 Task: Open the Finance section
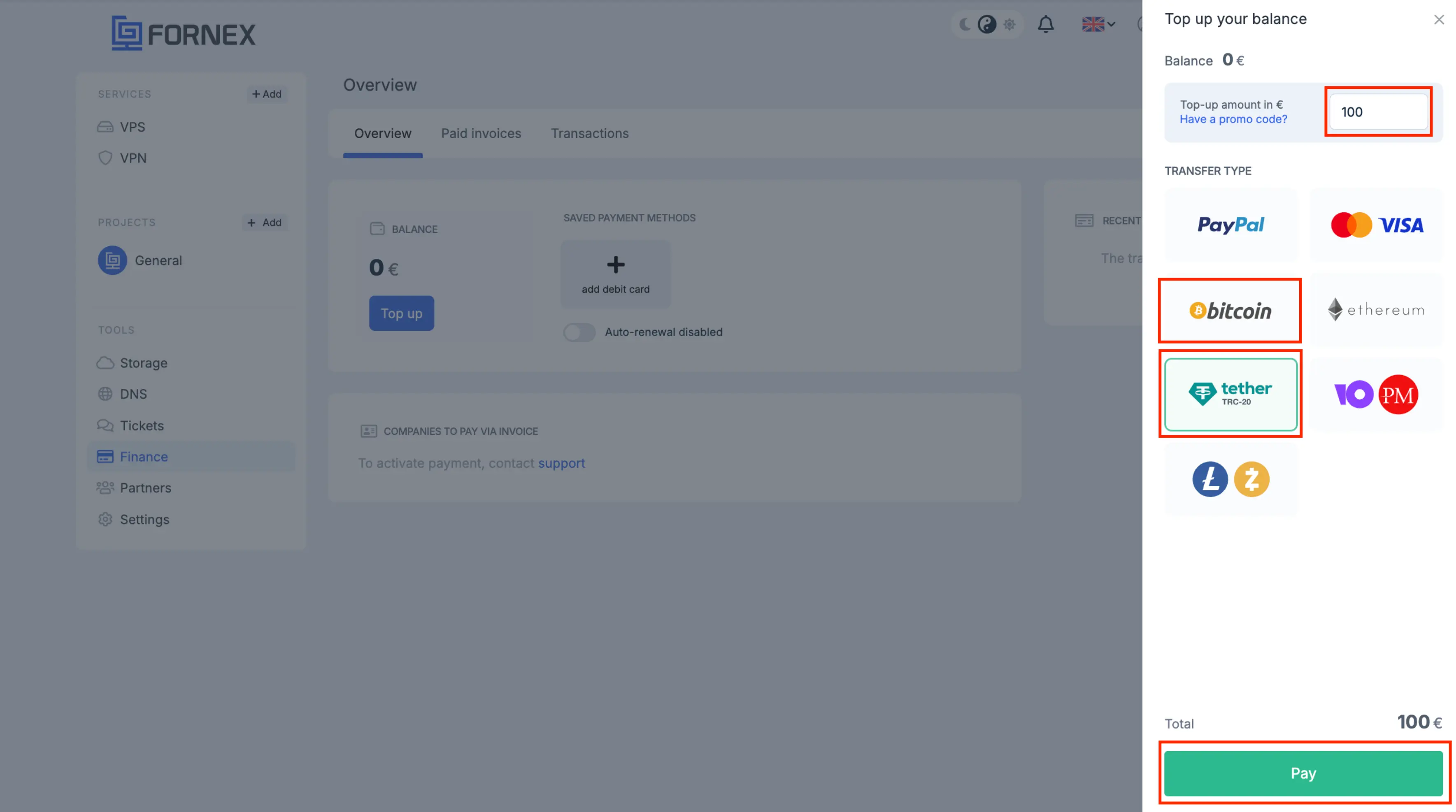click(x=191, y=457)
